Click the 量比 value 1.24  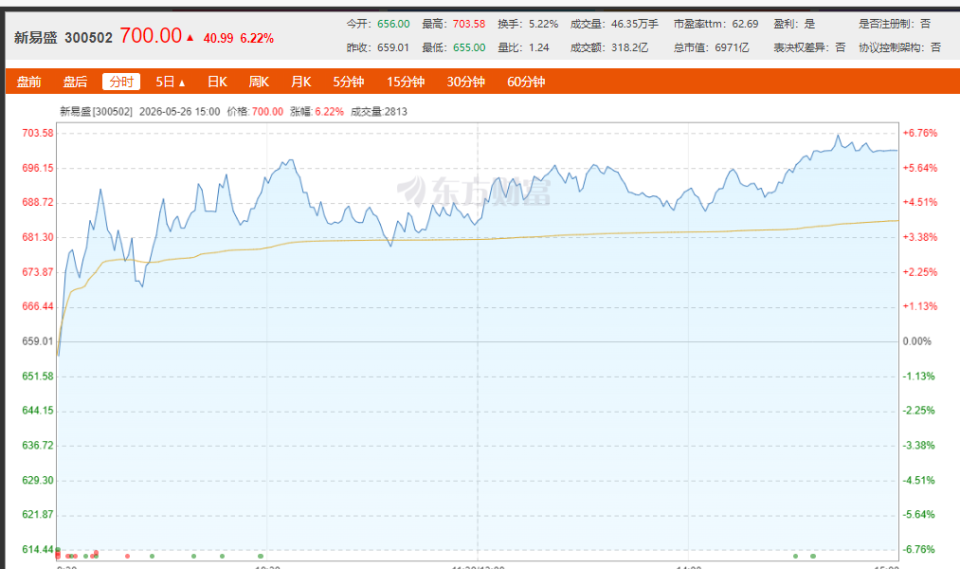click(x=539, y=47)
